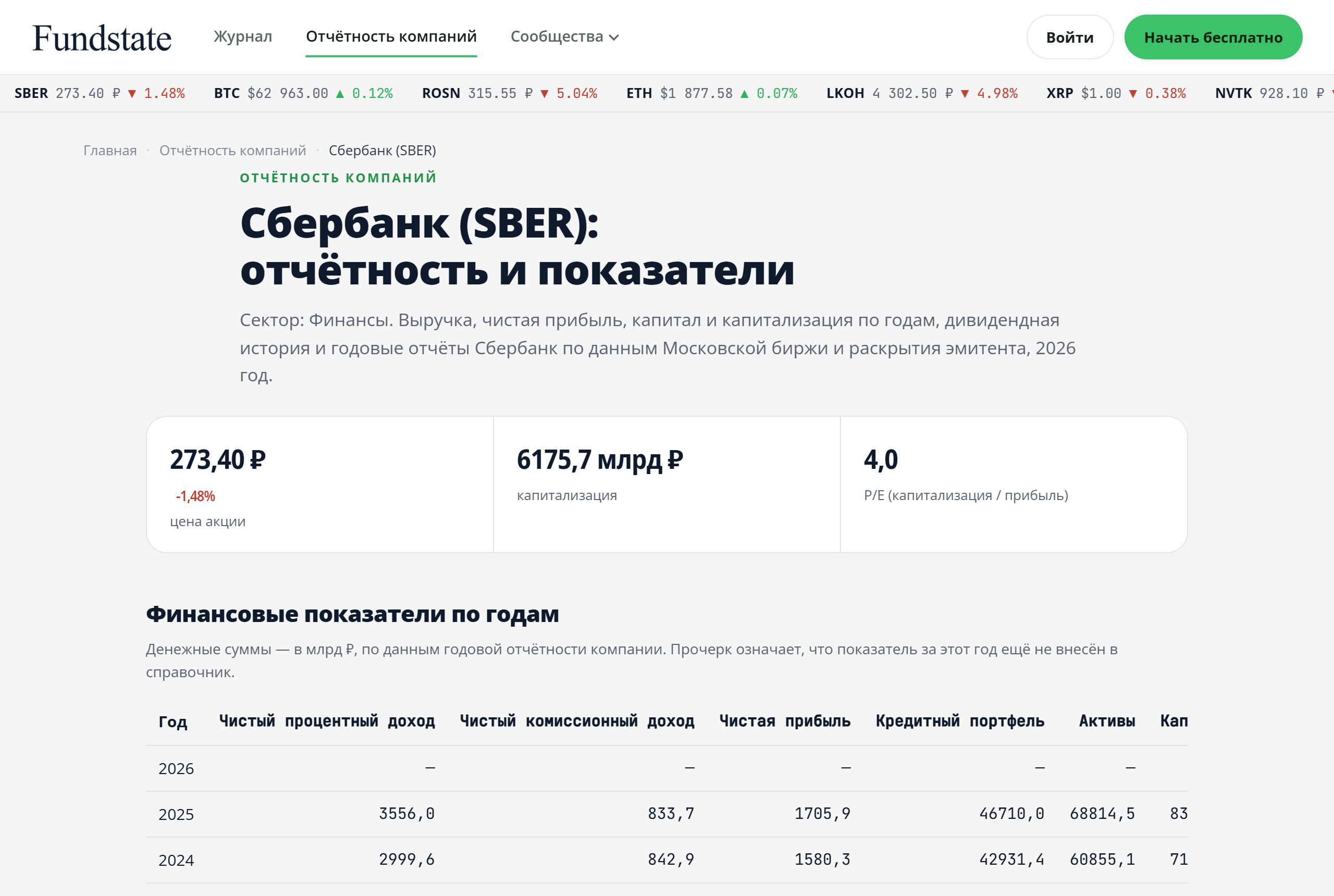
Task: Open the SBER ticker quote
Action: [100, 93]
